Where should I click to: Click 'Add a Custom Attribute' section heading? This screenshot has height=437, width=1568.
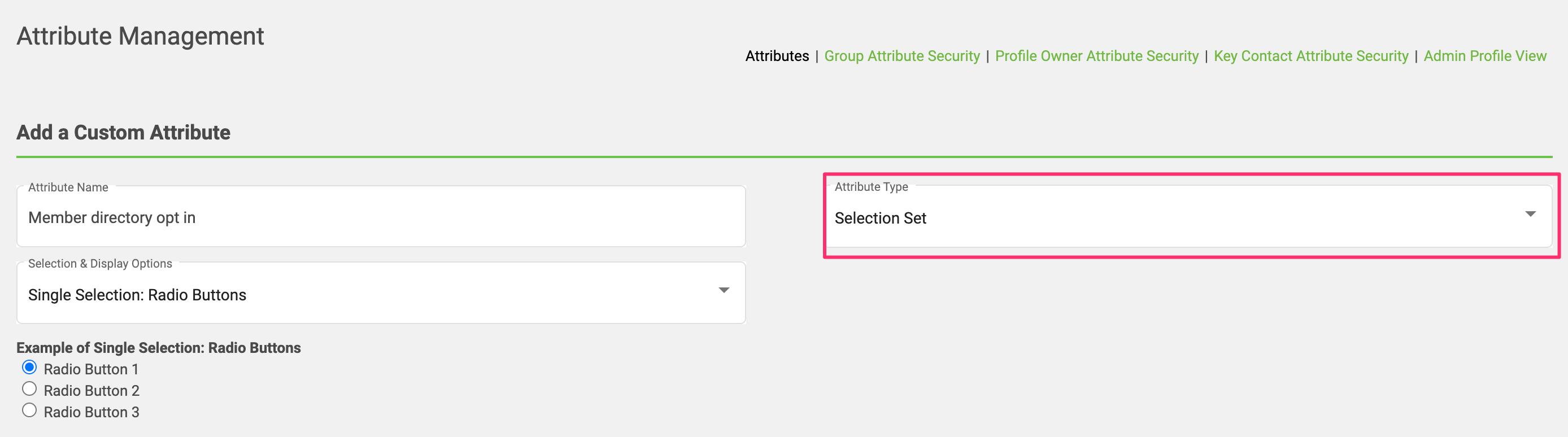tap(123, 132)
